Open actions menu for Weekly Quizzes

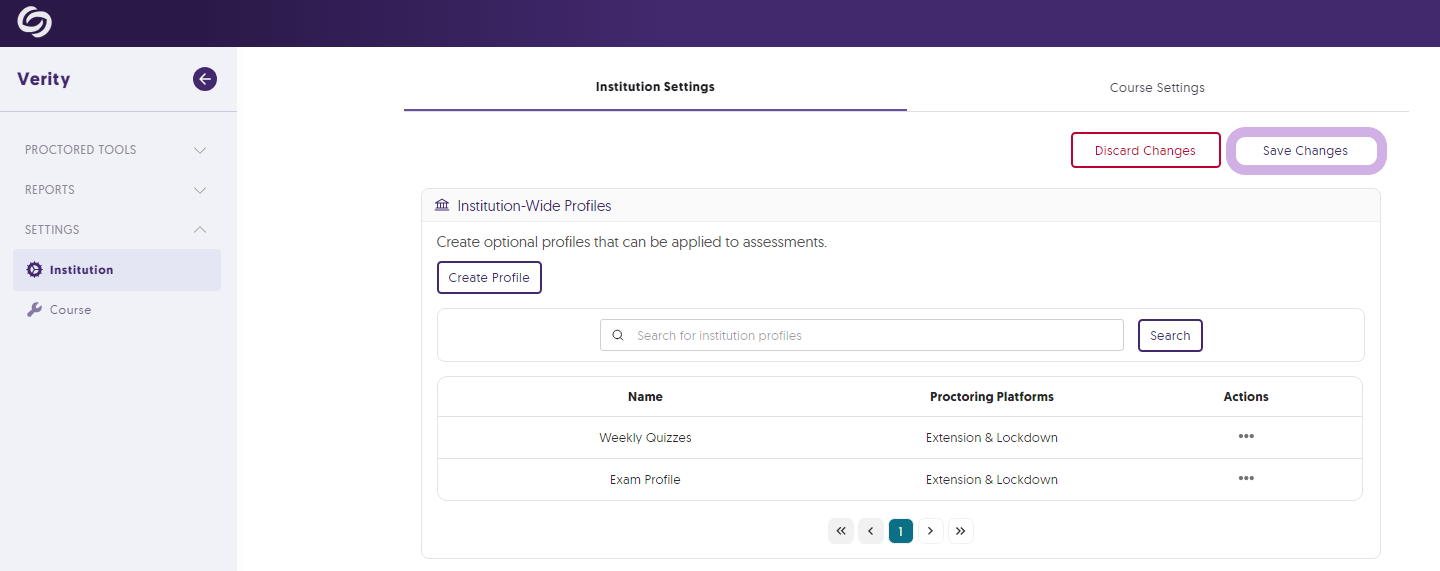tap(1246, 437)
